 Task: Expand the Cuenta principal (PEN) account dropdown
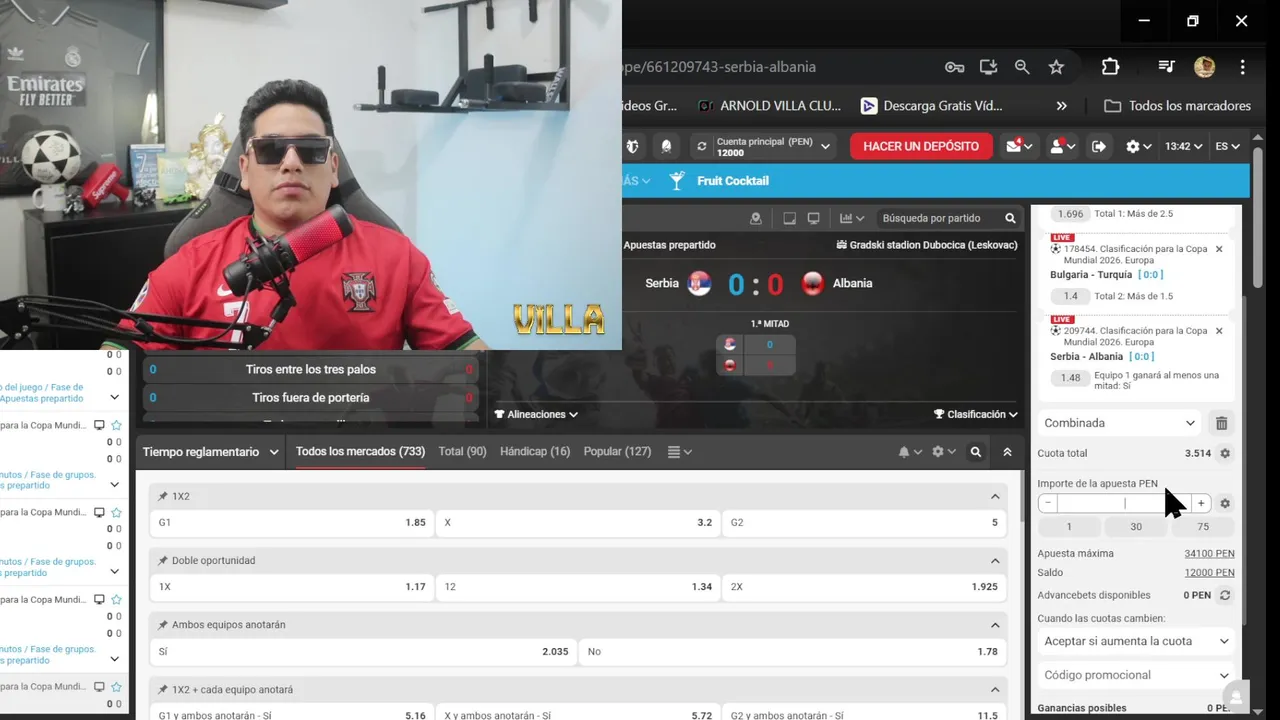point(826,146)
